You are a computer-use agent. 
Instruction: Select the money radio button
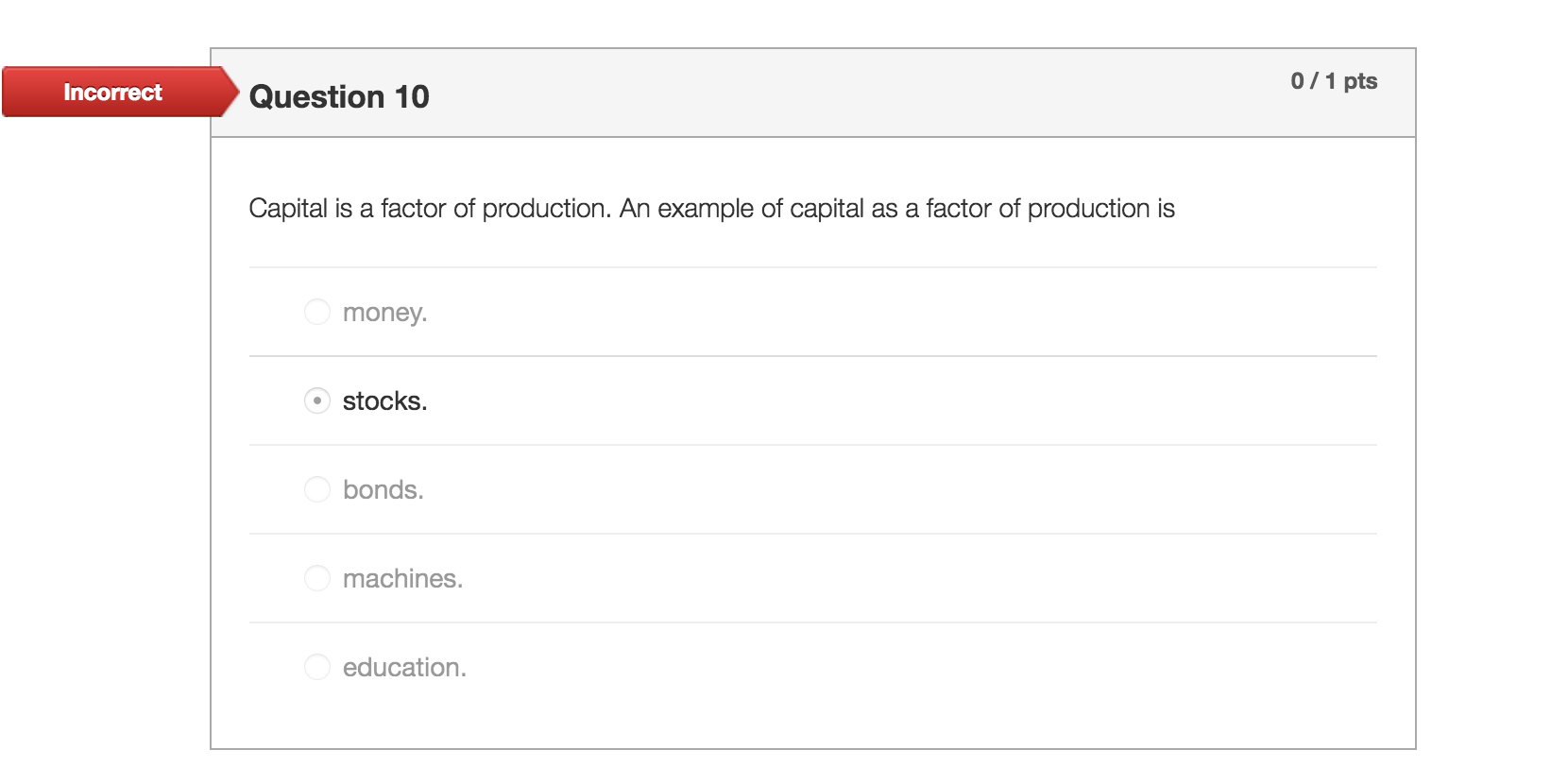coord(316,311)
